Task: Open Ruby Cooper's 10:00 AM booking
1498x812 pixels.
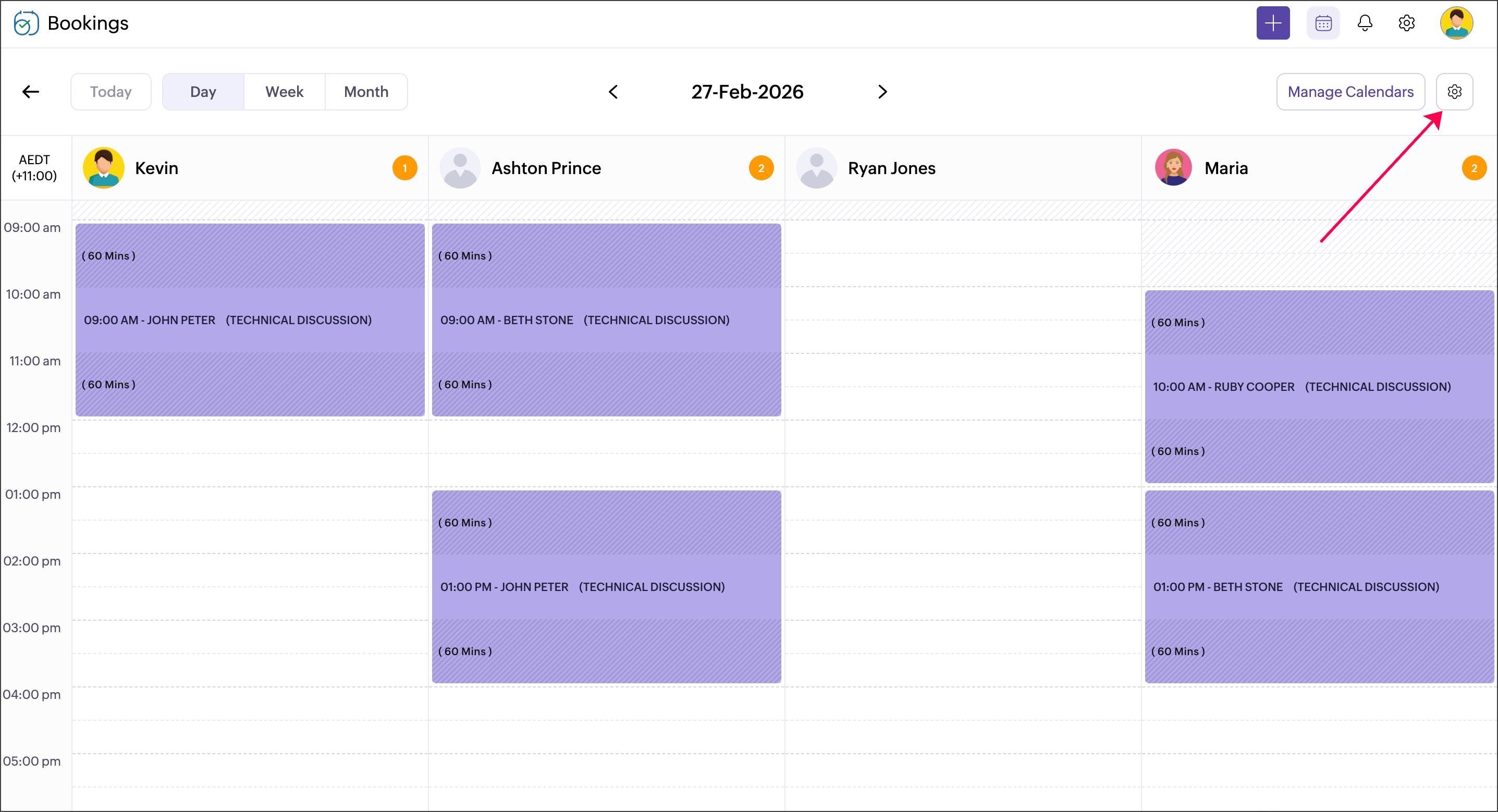Action: click(1319, 387)
